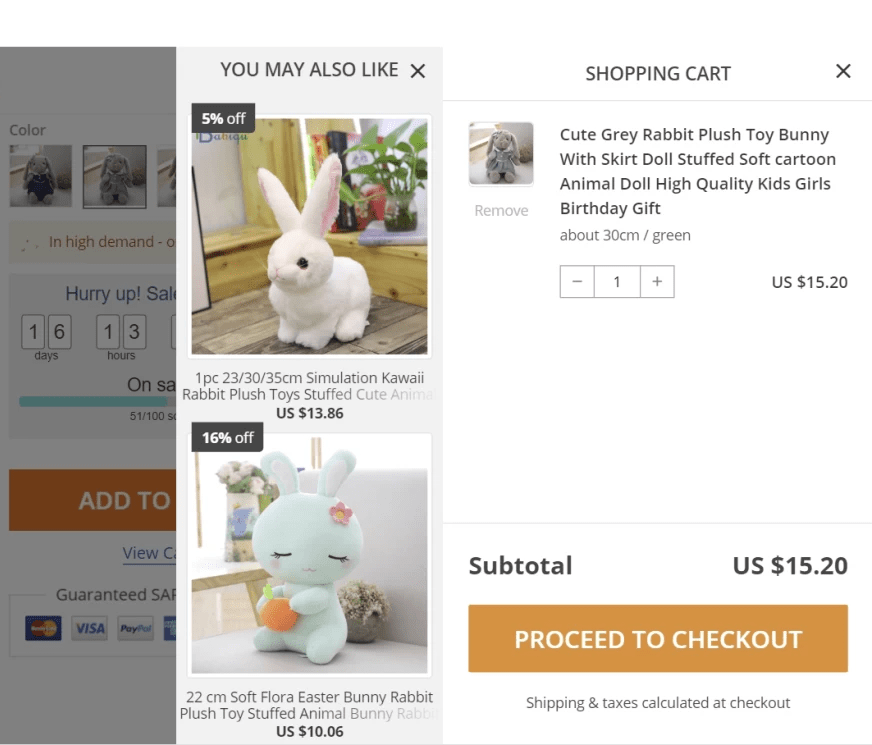Open the green Flora Easter bunny image
This screenshot has height=745, width=872.
click(x=310, y=554)
